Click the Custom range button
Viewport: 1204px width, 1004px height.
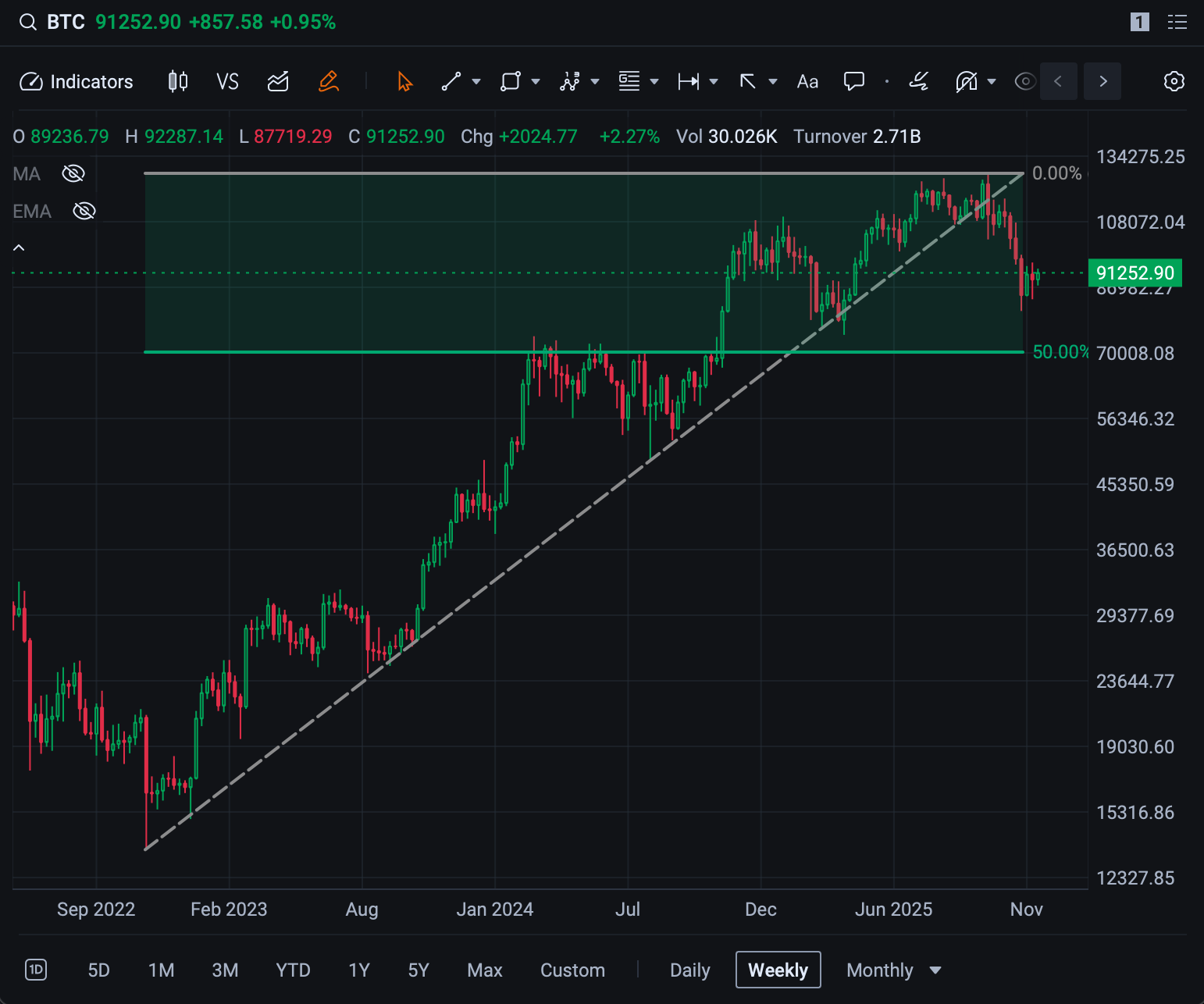click(x=572, y=970)
